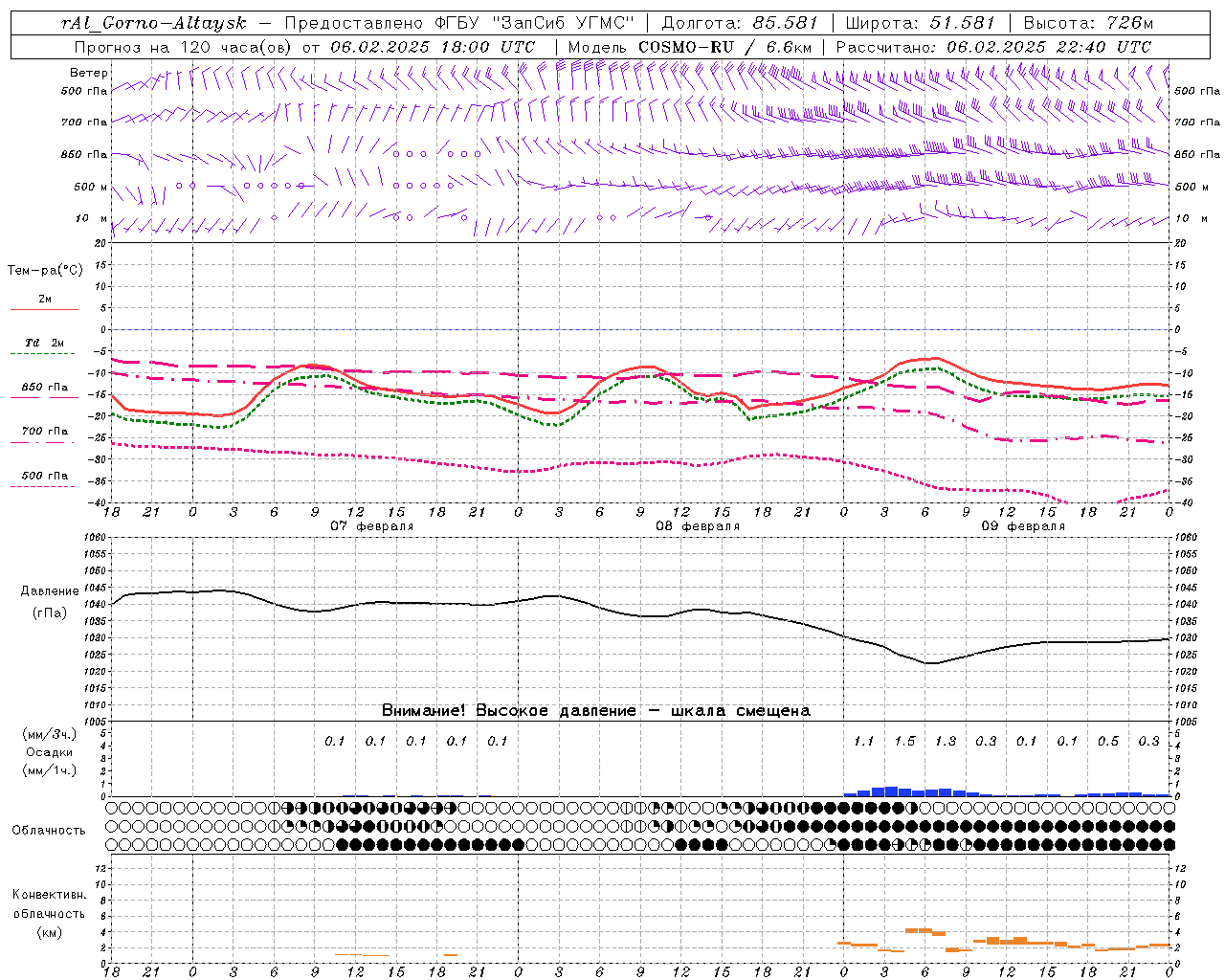This screenshot has height=980, width=1225.
Task: Click the date label 07 февраля
Action: point(372,526)
